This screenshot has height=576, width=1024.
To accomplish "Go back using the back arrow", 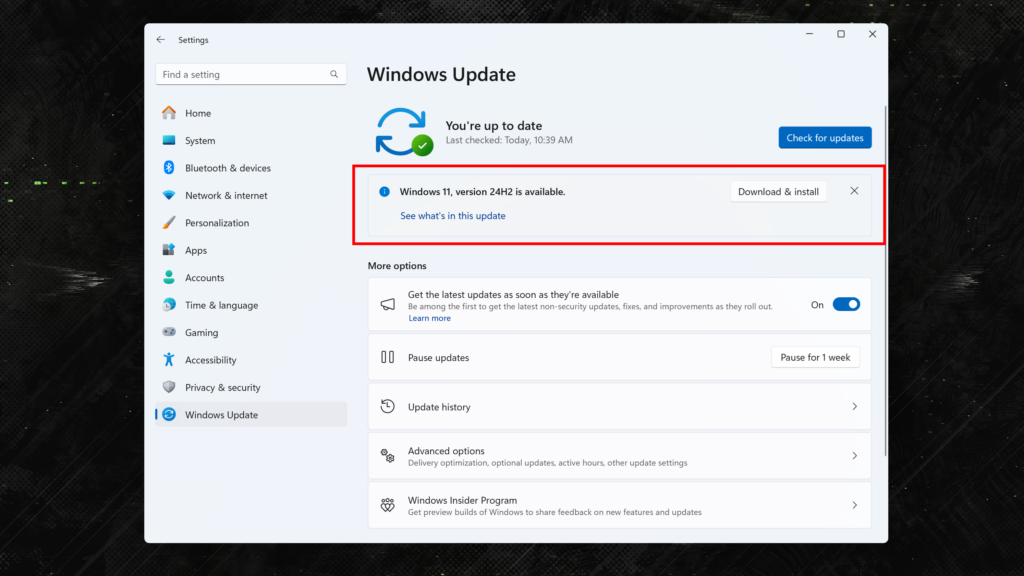I will 161,40.
